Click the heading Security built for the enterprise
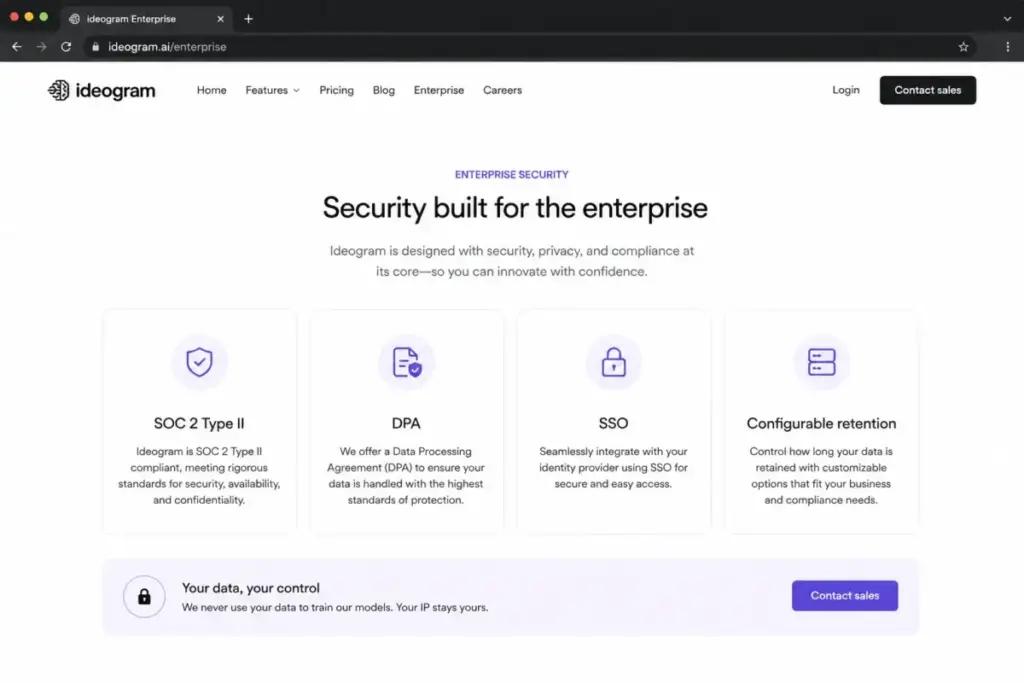The image size is (1024, 683). [515, 208]
